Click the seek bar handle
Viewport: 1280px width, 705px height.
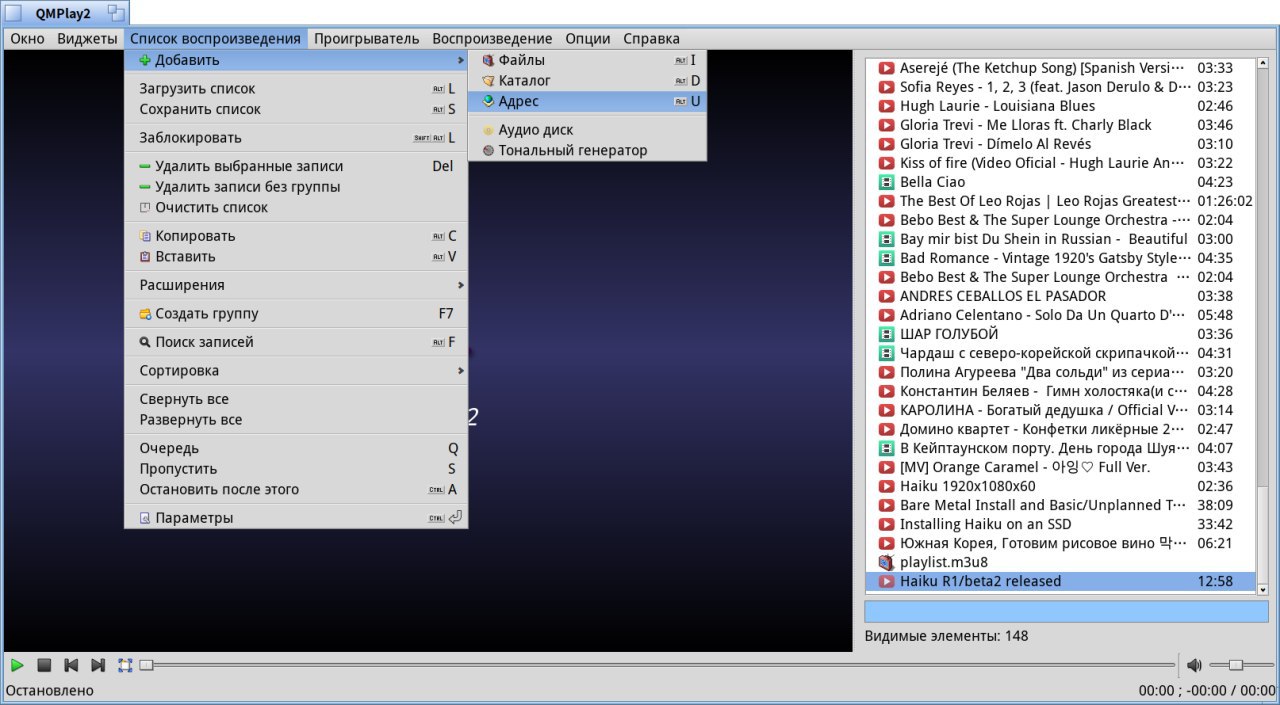click(x=146, y=665)
